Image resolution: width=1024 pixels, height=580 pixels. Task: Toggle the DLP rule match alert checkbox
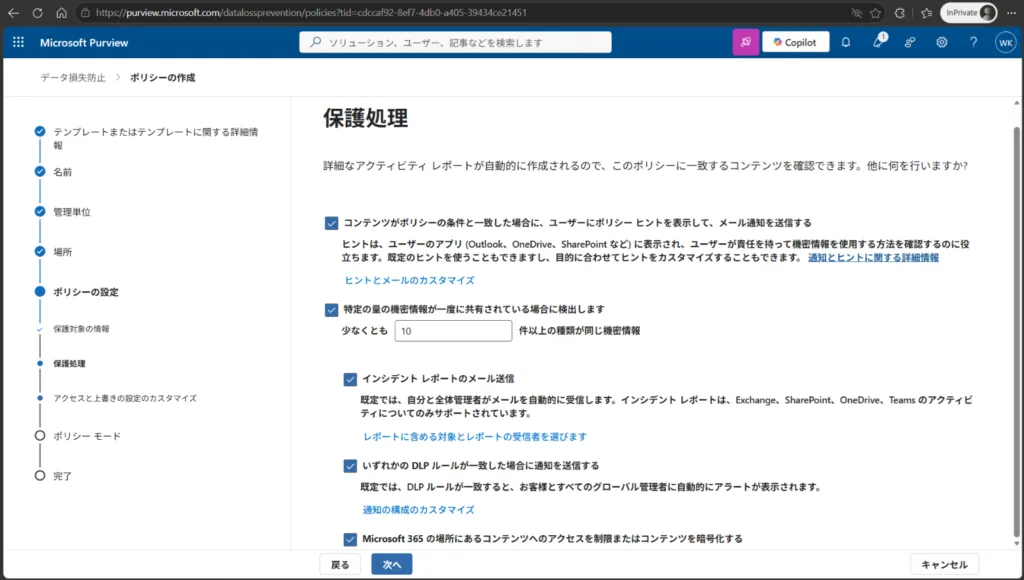coord(350,466)
